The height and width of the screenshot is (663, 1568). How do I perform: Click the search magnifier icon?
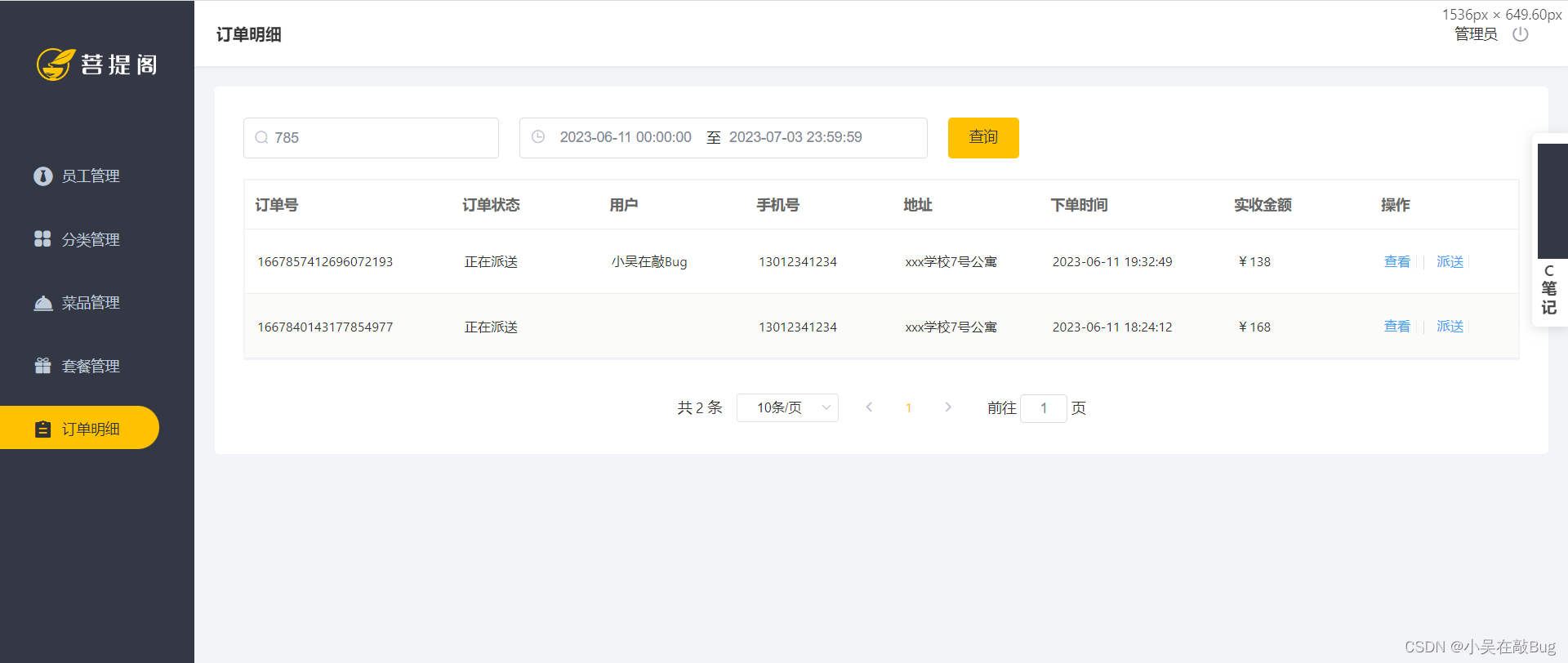(261, 137)
